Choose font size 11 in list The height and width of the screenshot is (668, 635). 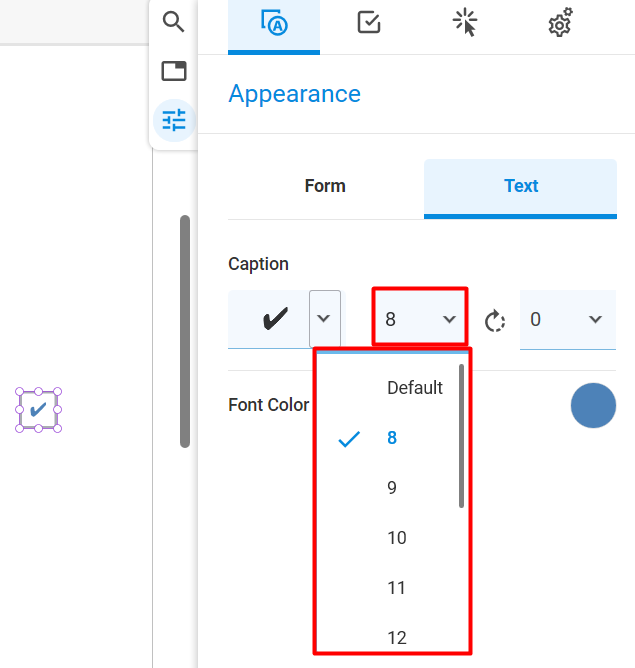[396, 588]
